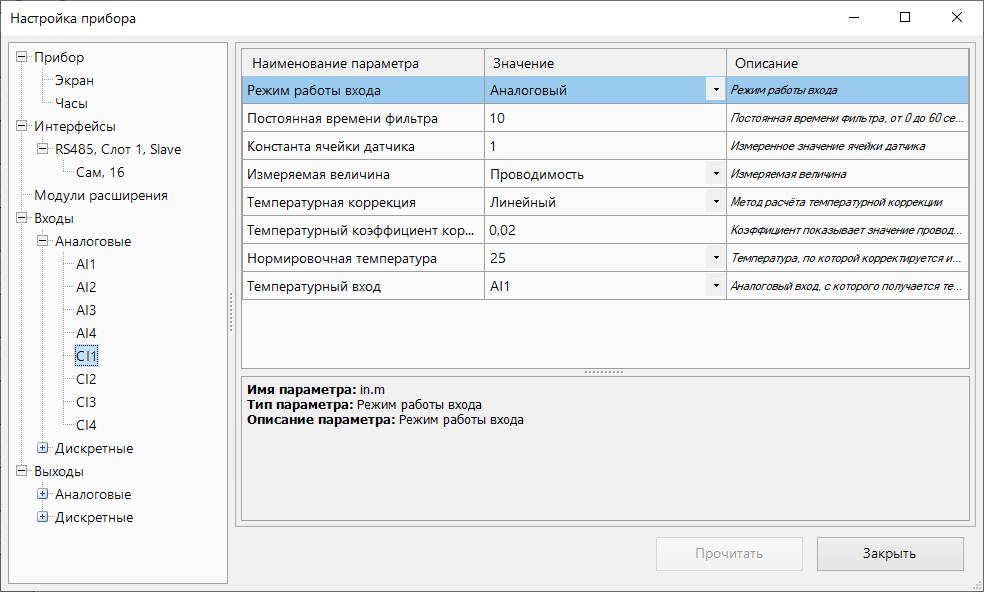Expand the Аналоговые outputs node
Screen dimensions: 984x592
tap(43, 494)
